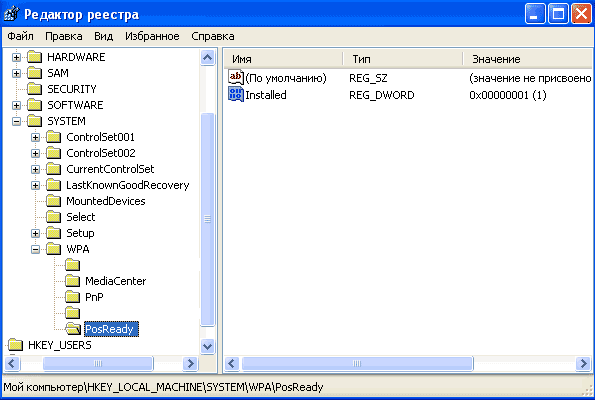
Task: Click the REG_DWORD type cell
Action: 382,95
